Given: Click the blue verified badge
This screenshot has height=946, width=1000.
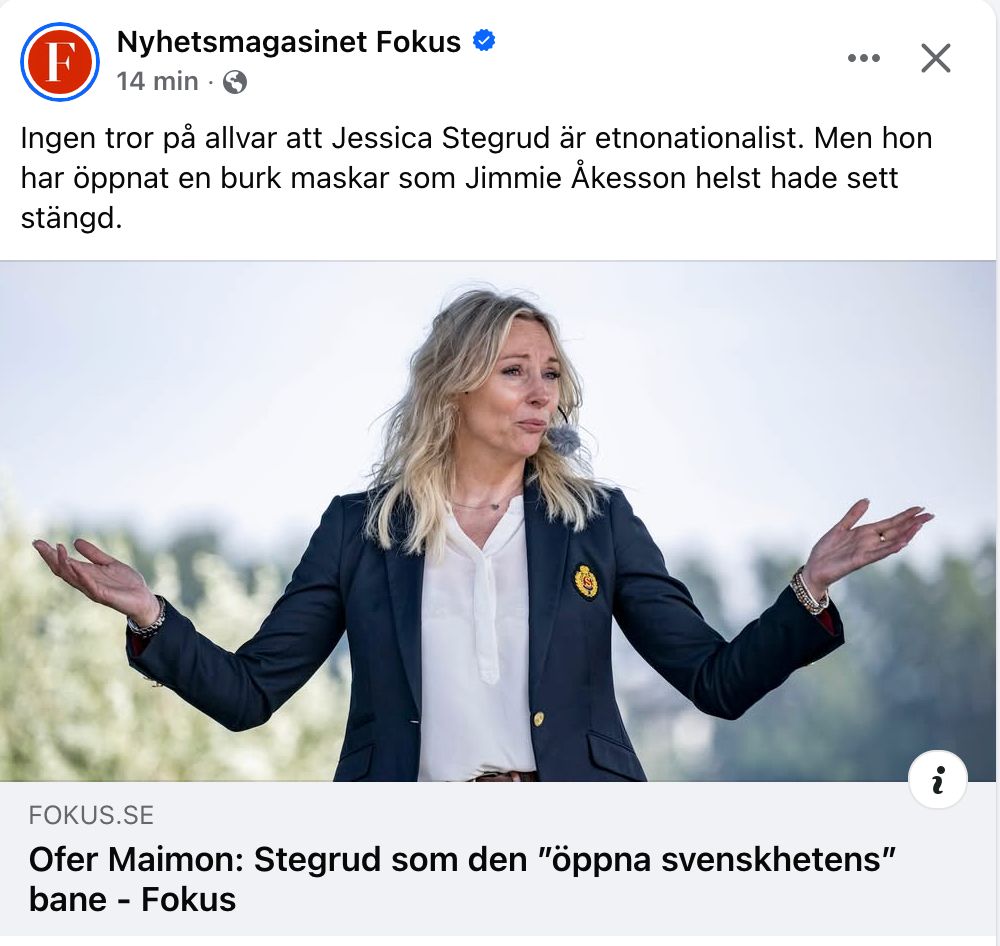Looking at the screenshot, I should click(484, 41).
